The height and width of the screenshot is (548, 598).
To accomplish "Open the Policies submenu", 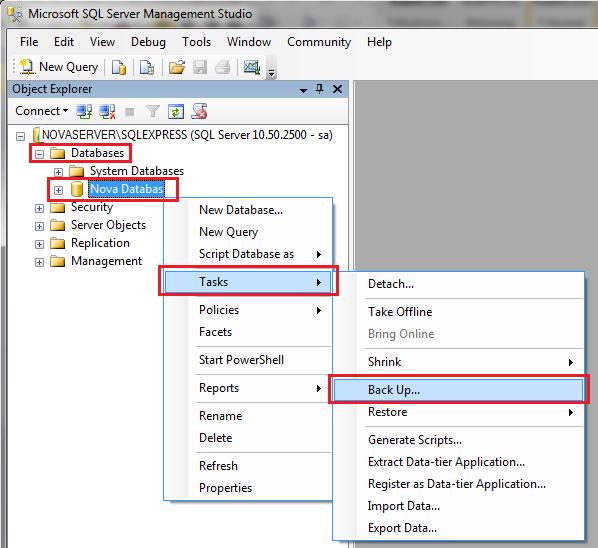I will (x=248, y=310).
